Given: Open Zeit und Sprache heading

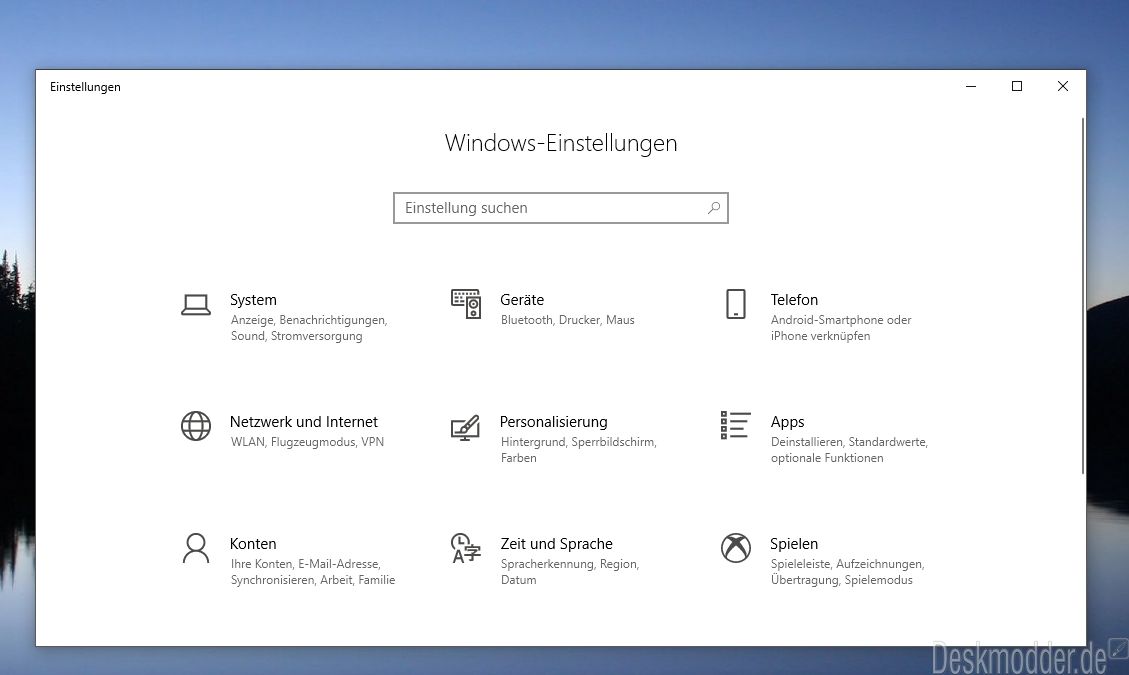Looking at the screenshot, I should (x=557, y=543).
